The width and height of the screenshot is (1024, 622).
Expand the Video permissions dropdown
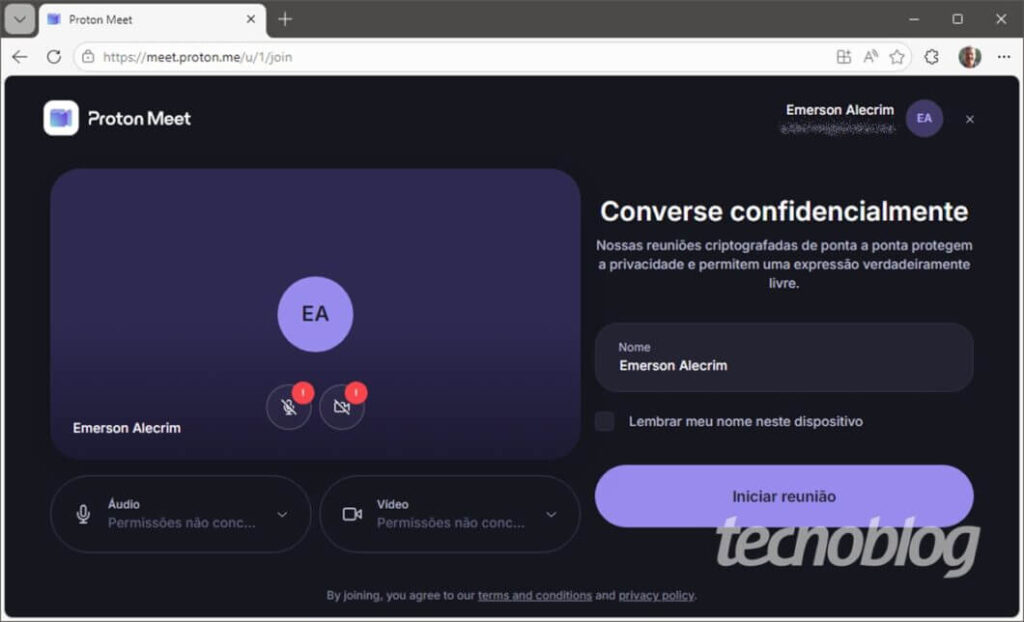pyautogui.click(x=551, y=513)
